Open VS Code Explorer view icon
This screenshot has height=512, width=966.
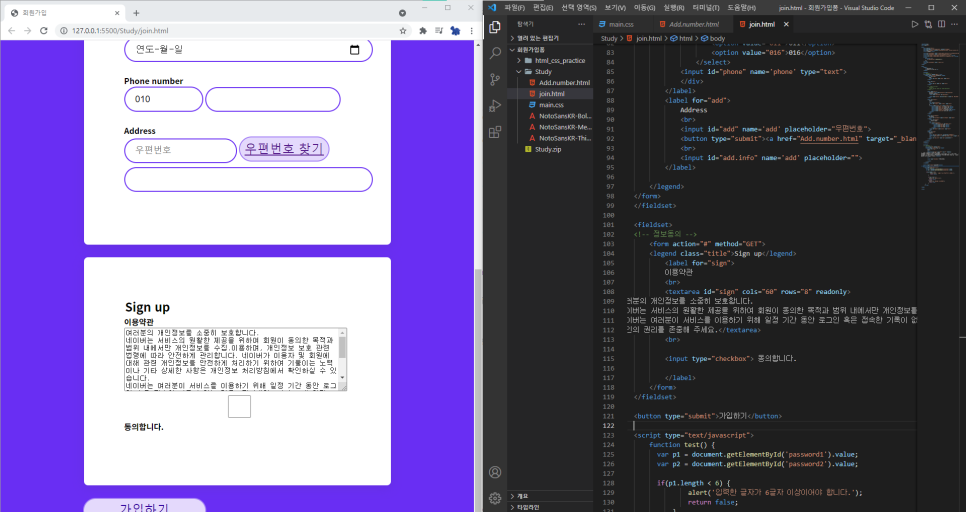click(495, 27)
